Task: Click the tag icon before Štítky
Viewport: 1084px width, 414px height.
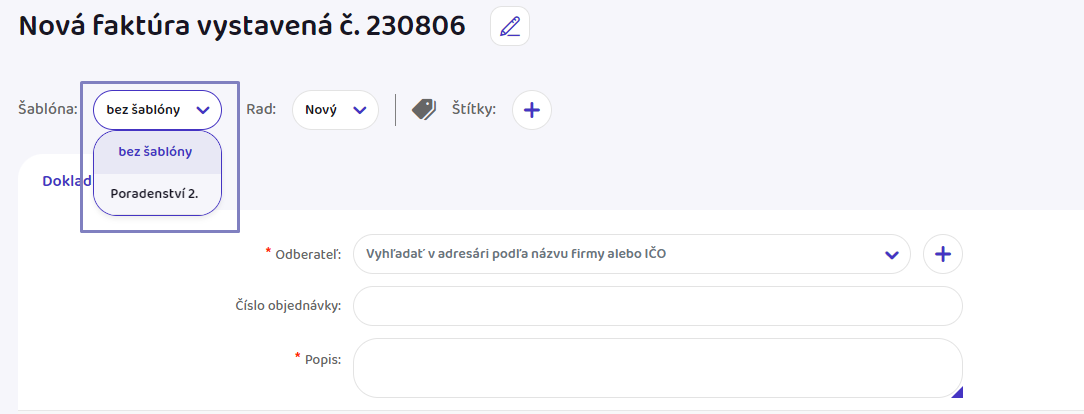Action: [424, 109]
